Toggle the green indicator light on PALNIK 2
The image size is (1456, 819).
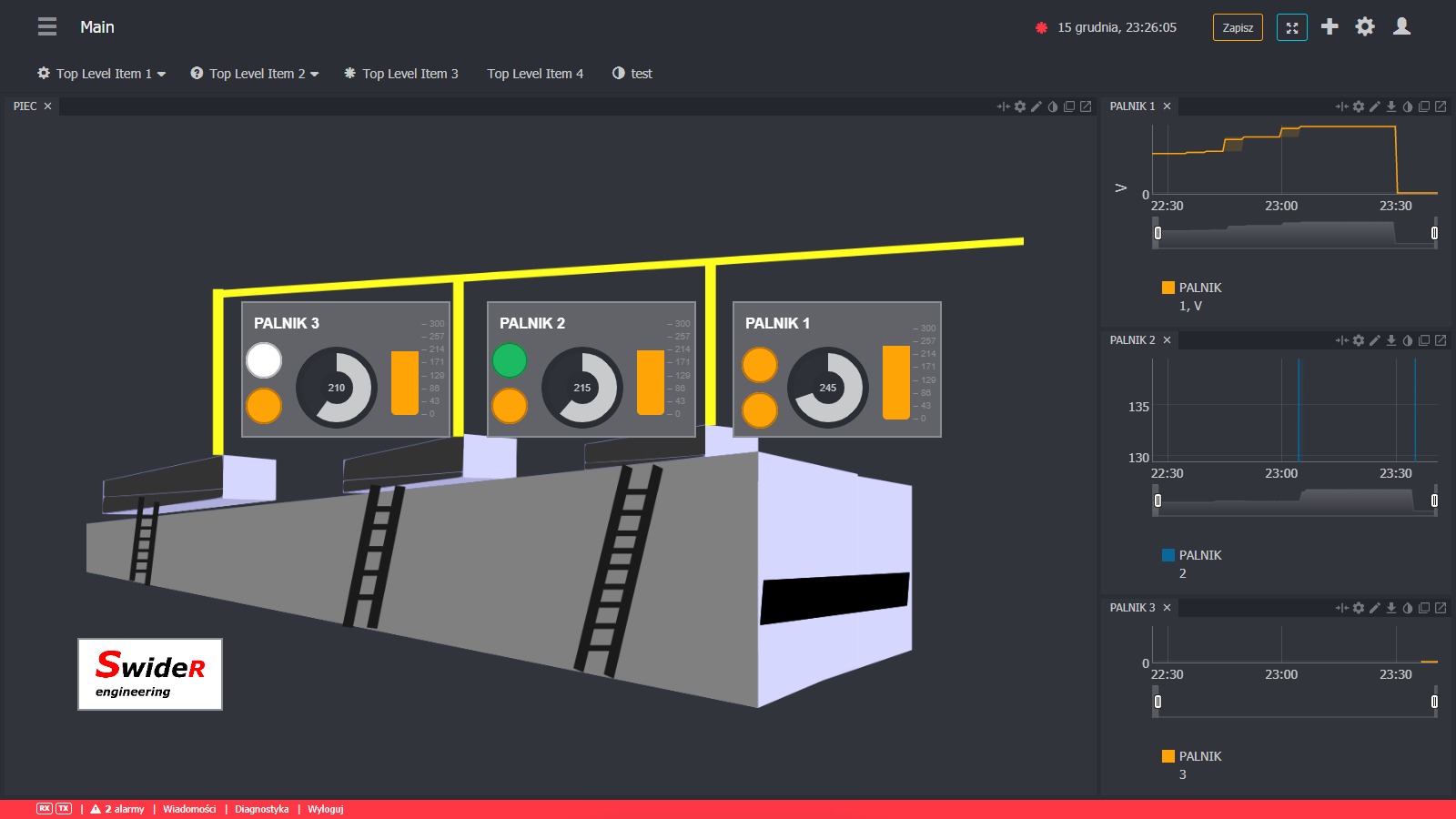click(510, 360)
